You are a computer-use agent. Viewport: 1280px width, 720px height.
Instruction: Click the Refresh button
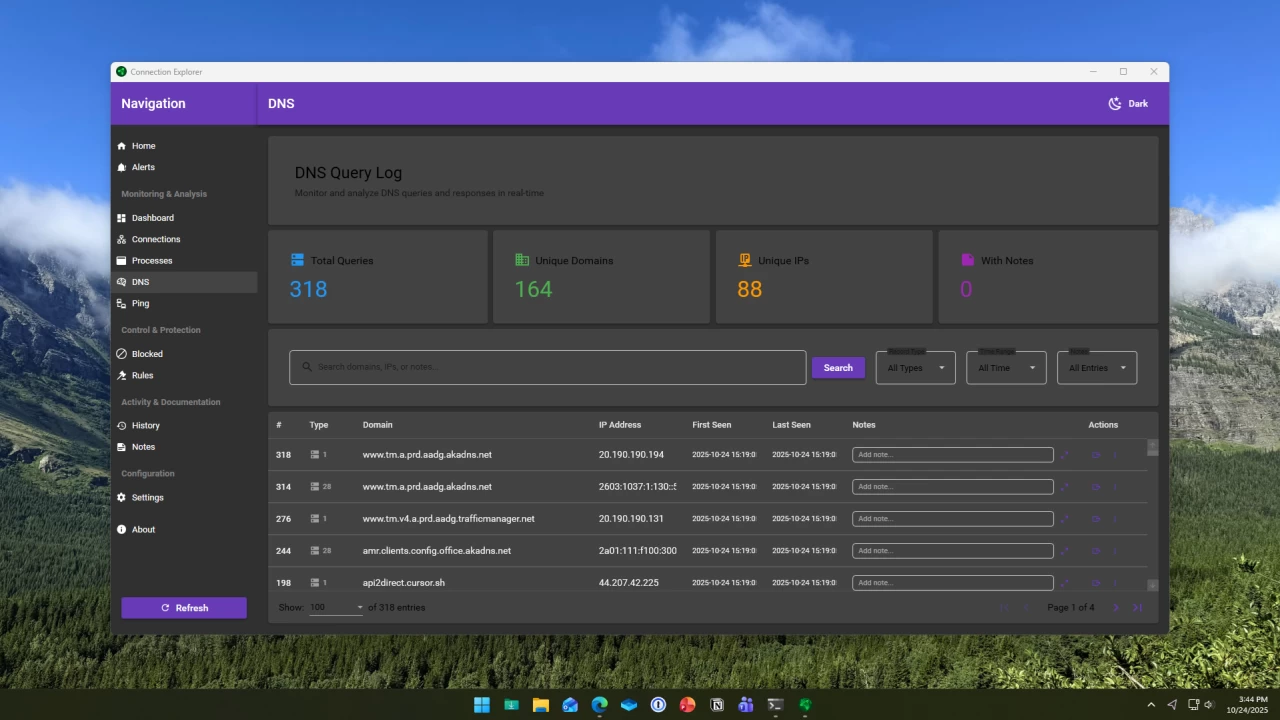tap(184, 607)
